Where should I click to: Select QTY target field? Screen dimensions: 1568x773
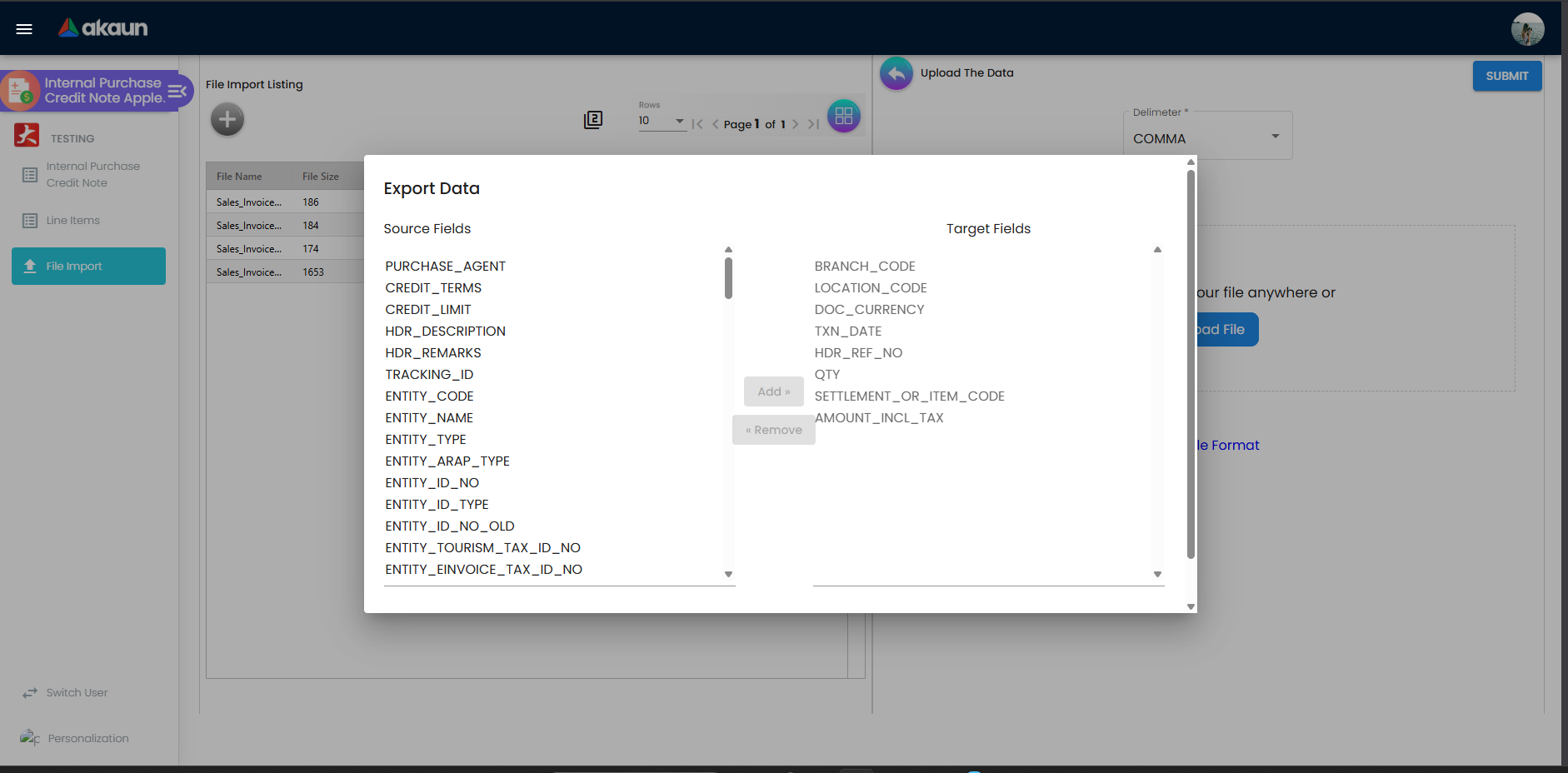click(982, 375)
